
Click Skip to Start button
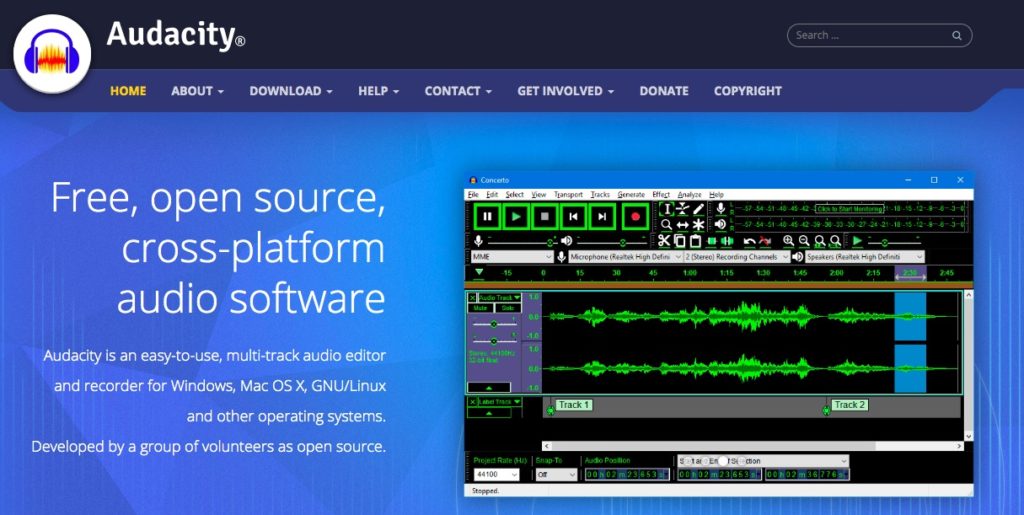click(573, 217)
